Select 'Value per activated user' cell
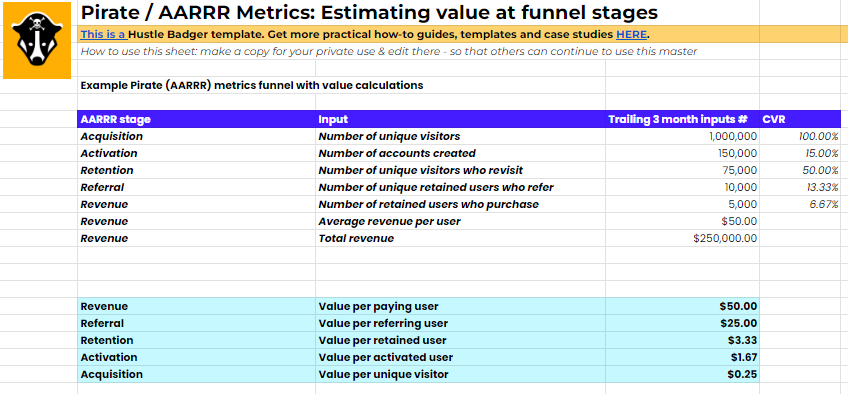Screen dimensions: 848x394 pos(461,357)
